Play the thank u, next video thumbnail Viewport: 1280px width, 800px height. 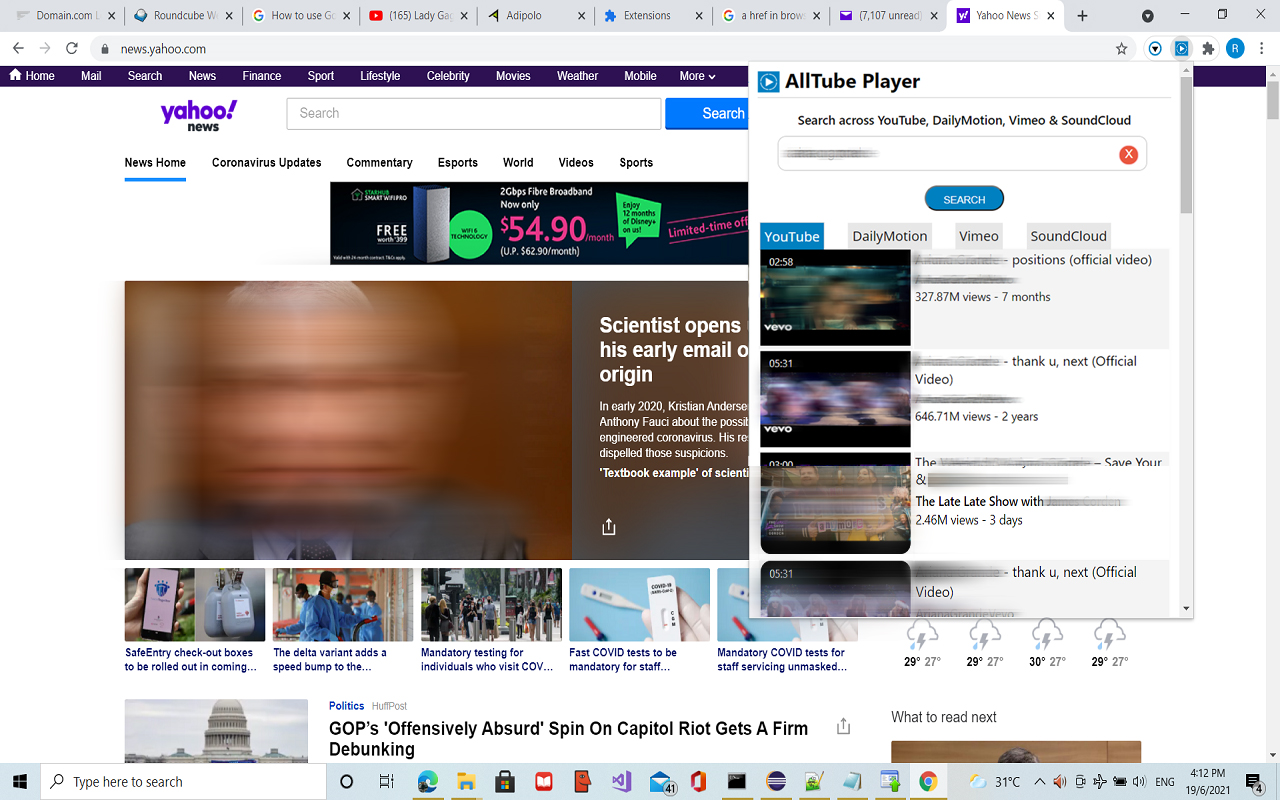pos(835,398)
